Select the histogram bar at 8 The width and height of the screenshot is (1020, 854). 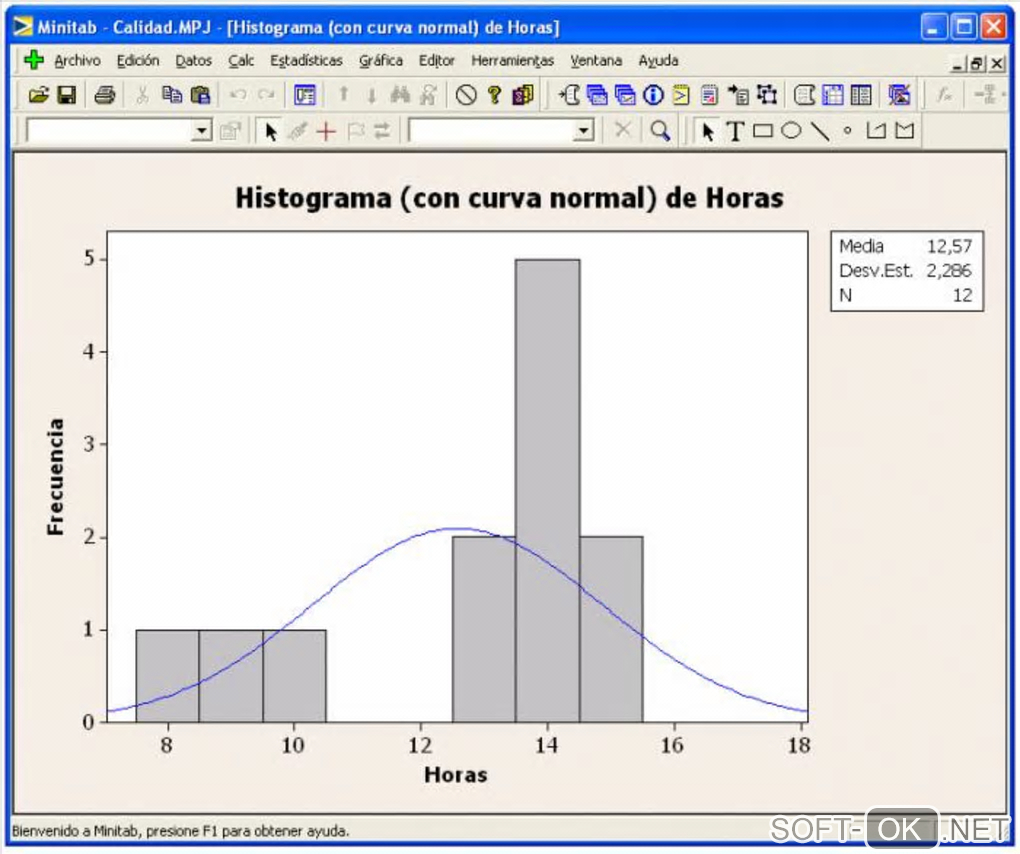[x=167, y=676]
